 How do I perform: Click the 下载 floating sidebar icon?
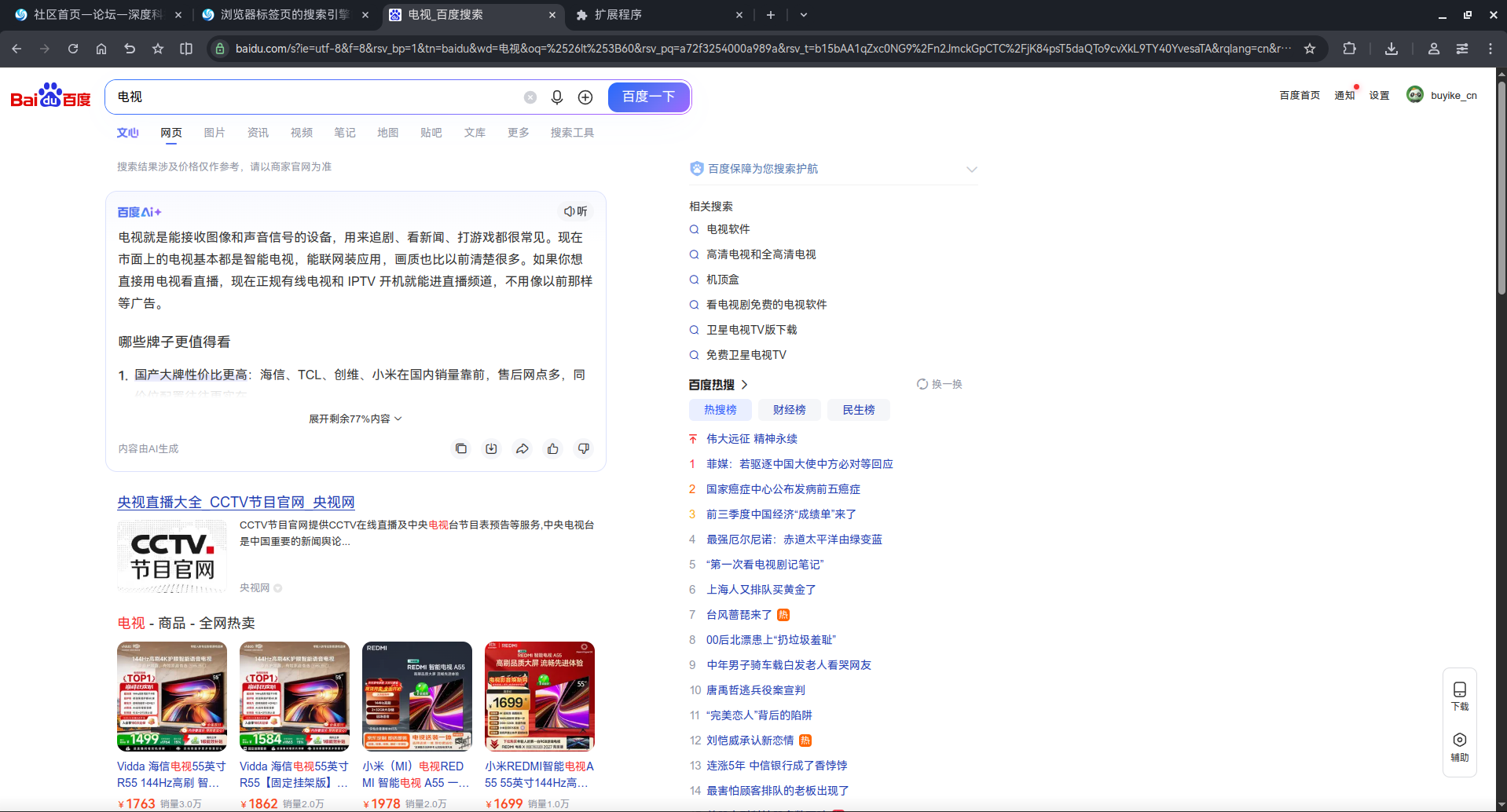click(x=1460, y=696)
